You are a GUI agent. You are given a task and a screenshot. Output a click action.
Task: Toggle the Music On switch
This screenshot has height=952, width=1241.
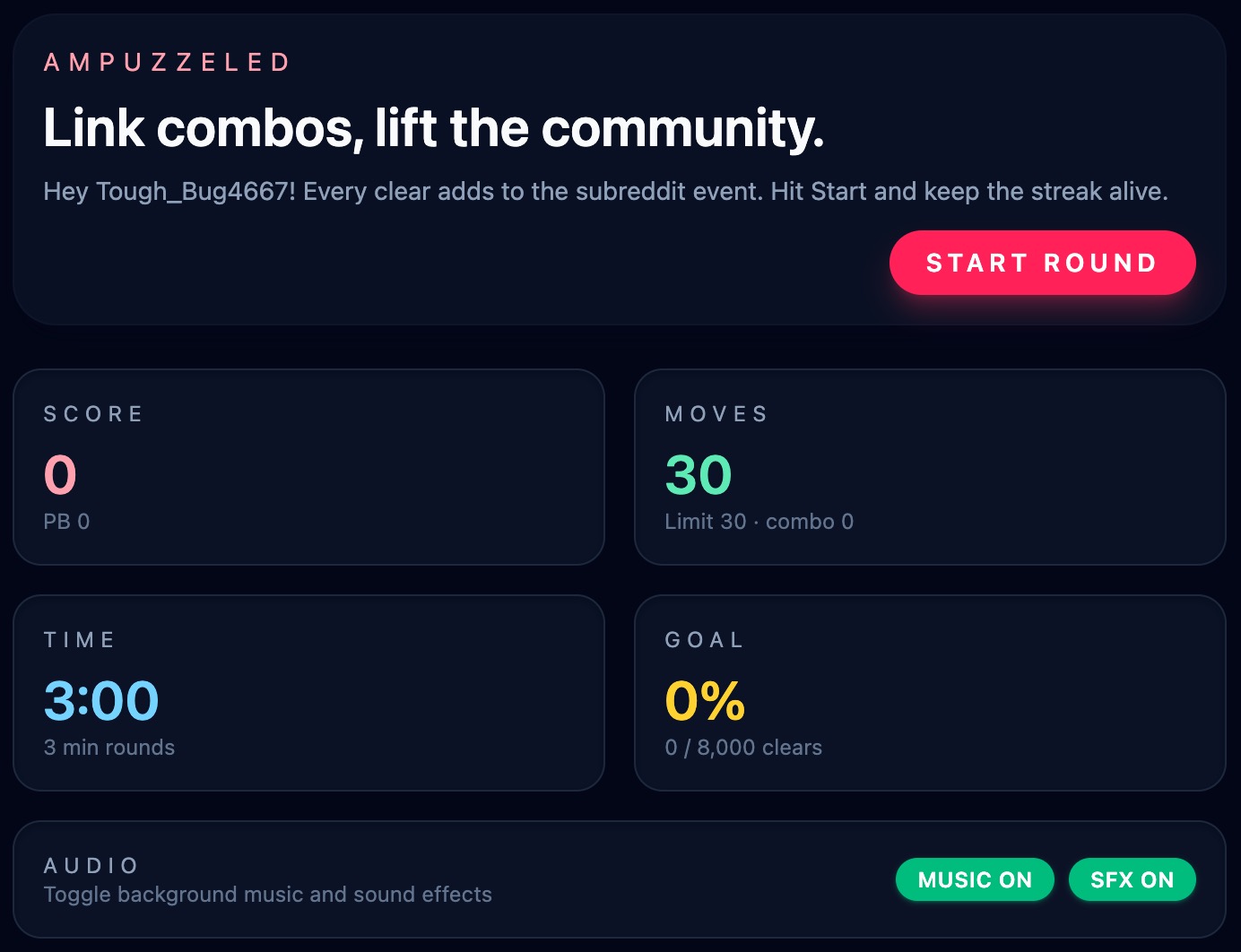(975, 879)
